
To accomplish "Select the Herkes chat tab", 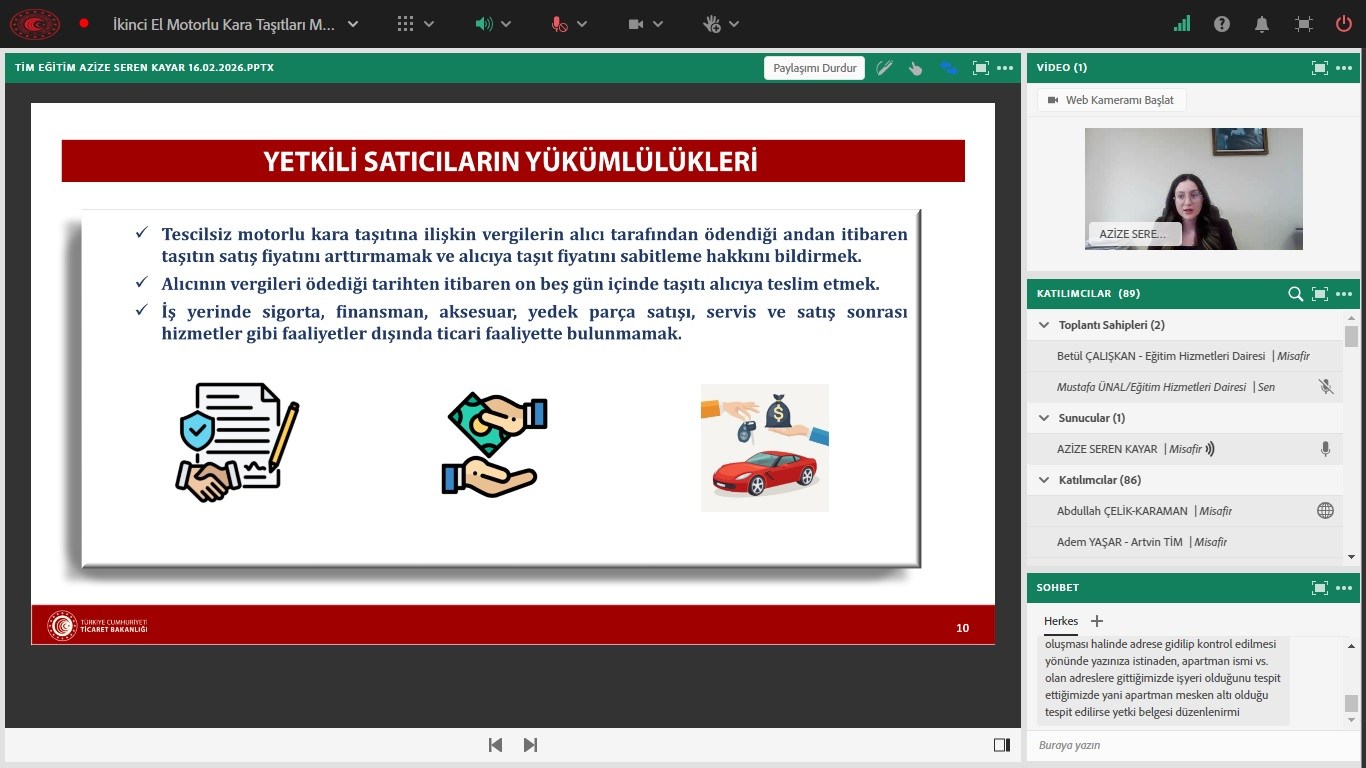I will click(x=1061, y=621).
